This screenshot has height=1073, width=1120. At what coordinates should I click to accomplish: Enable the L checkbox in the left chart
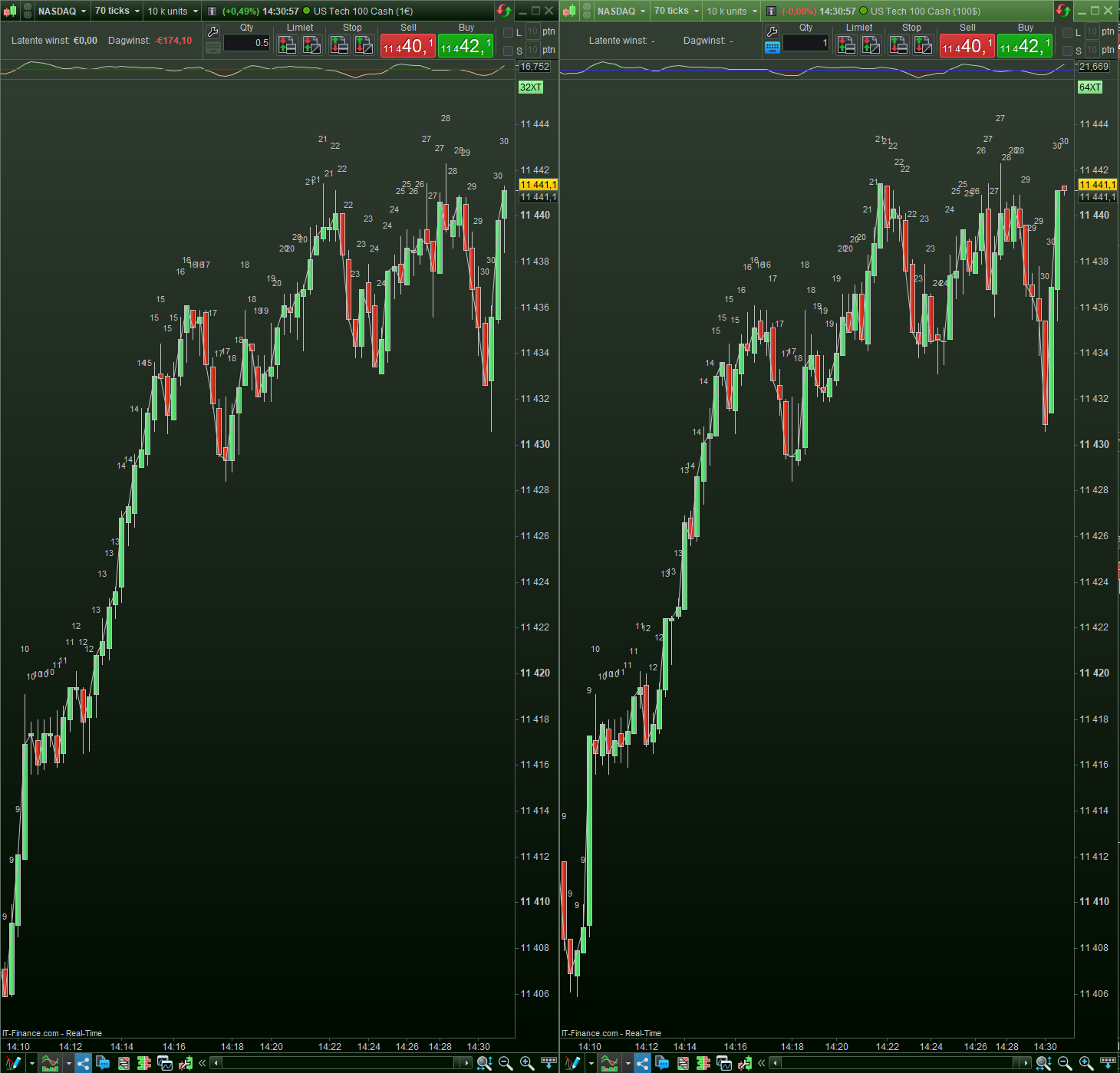(x=508, y=32)
